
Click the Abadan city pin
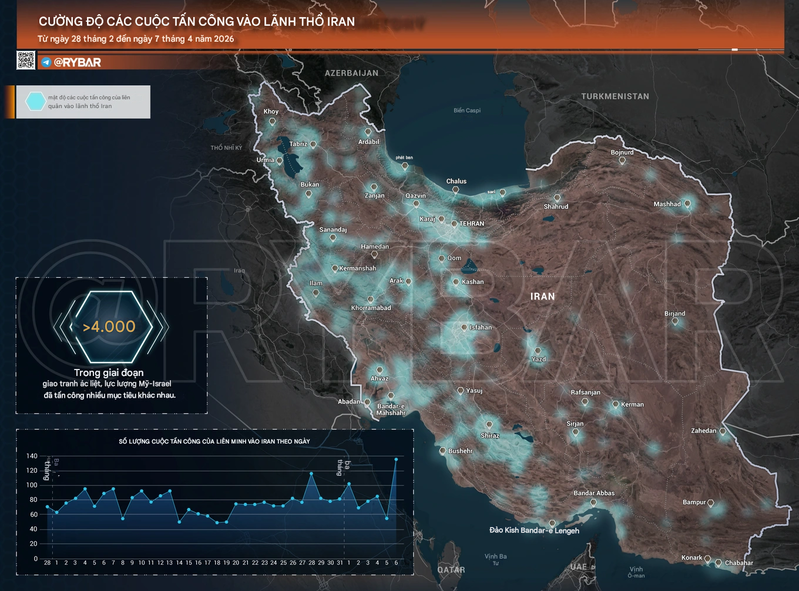coord(367,402)
